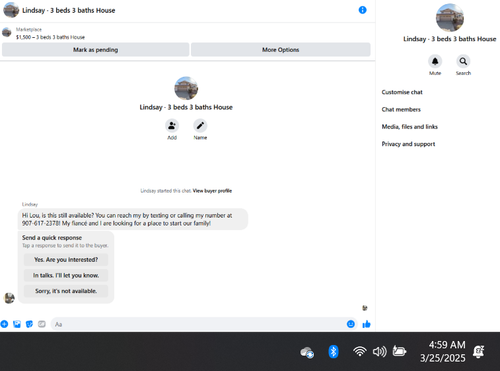Image resolution: width=500 pixels, height=371 pixels.
Task: Open Wi-Fi network settings in tray
Action: pyautogui.click(x=360, y=351)
